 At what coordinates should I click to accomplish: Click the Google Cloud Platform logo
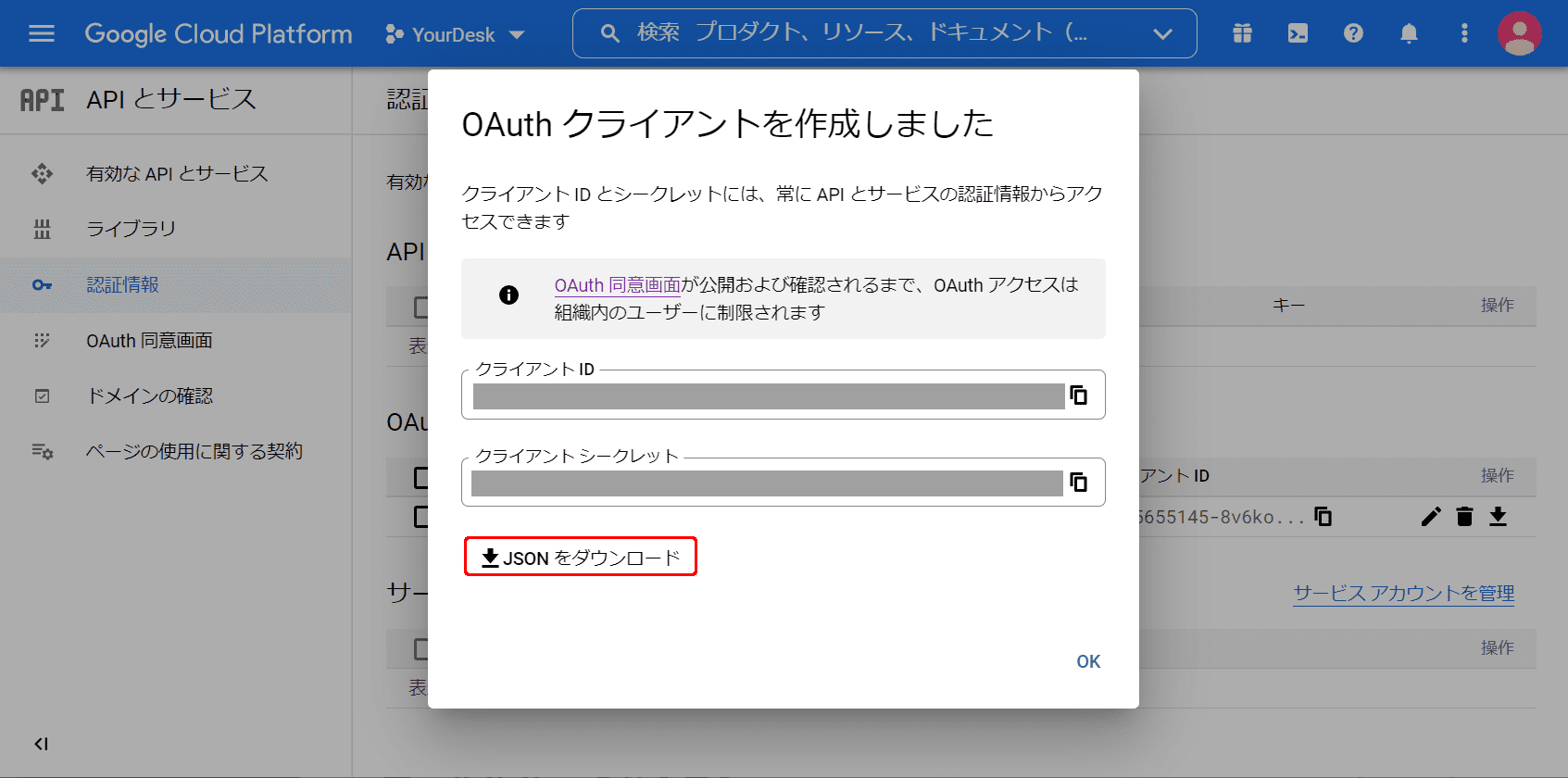tap(219, 34)
